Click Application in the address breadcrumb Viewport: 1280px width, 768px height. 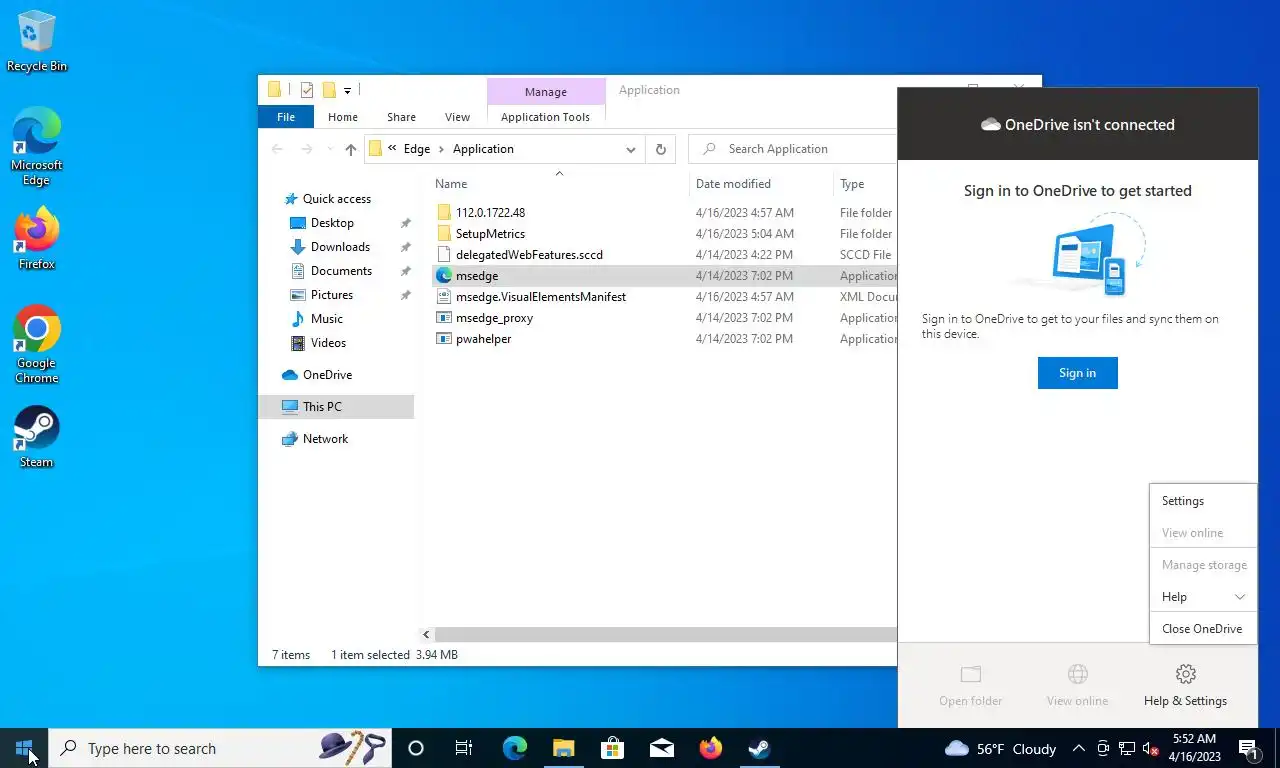pyautogui.click(x=483, y=149)
